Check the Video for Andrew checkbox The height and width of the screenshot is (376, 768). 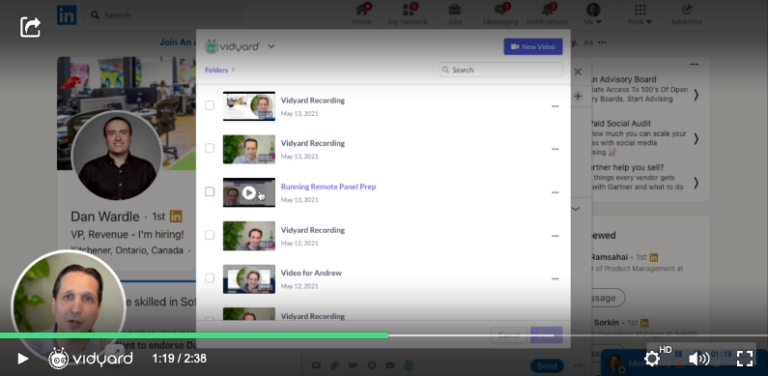[x=210, y=278]
